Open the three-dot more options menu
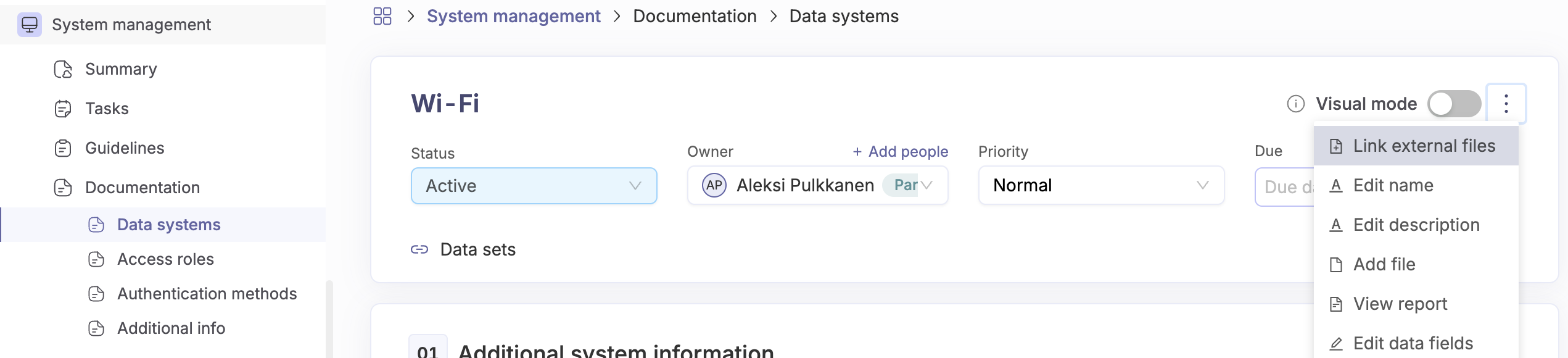The width and height of the screenshot is (1568, 358). pos(1506,104)
